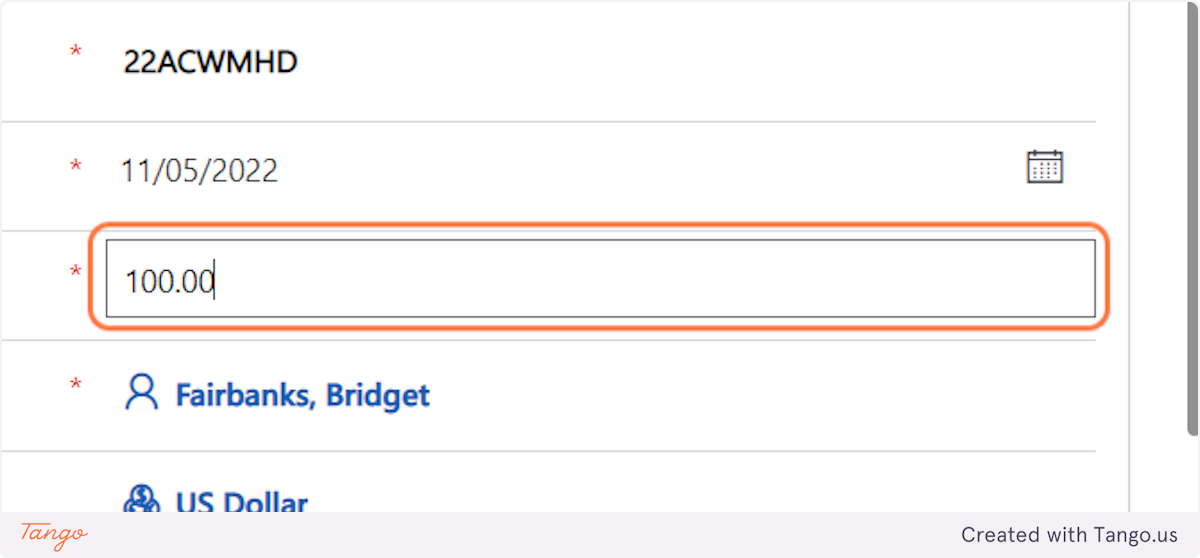
Task: Select the 22ACWMHD text field
Action: (211, 62)
